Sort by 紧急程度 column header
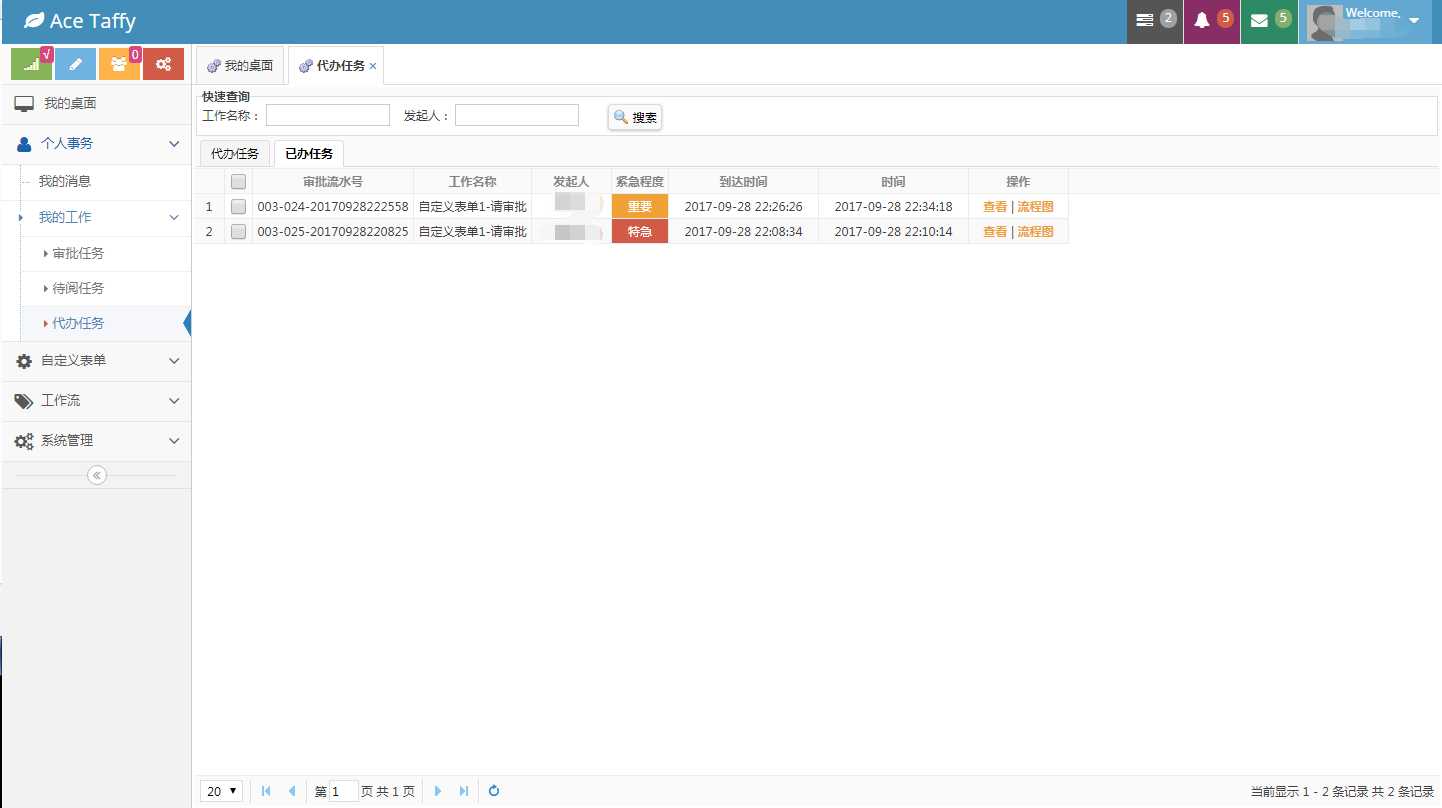The height and width of the screenshot is (808, 1442). [x=640, y=182]
